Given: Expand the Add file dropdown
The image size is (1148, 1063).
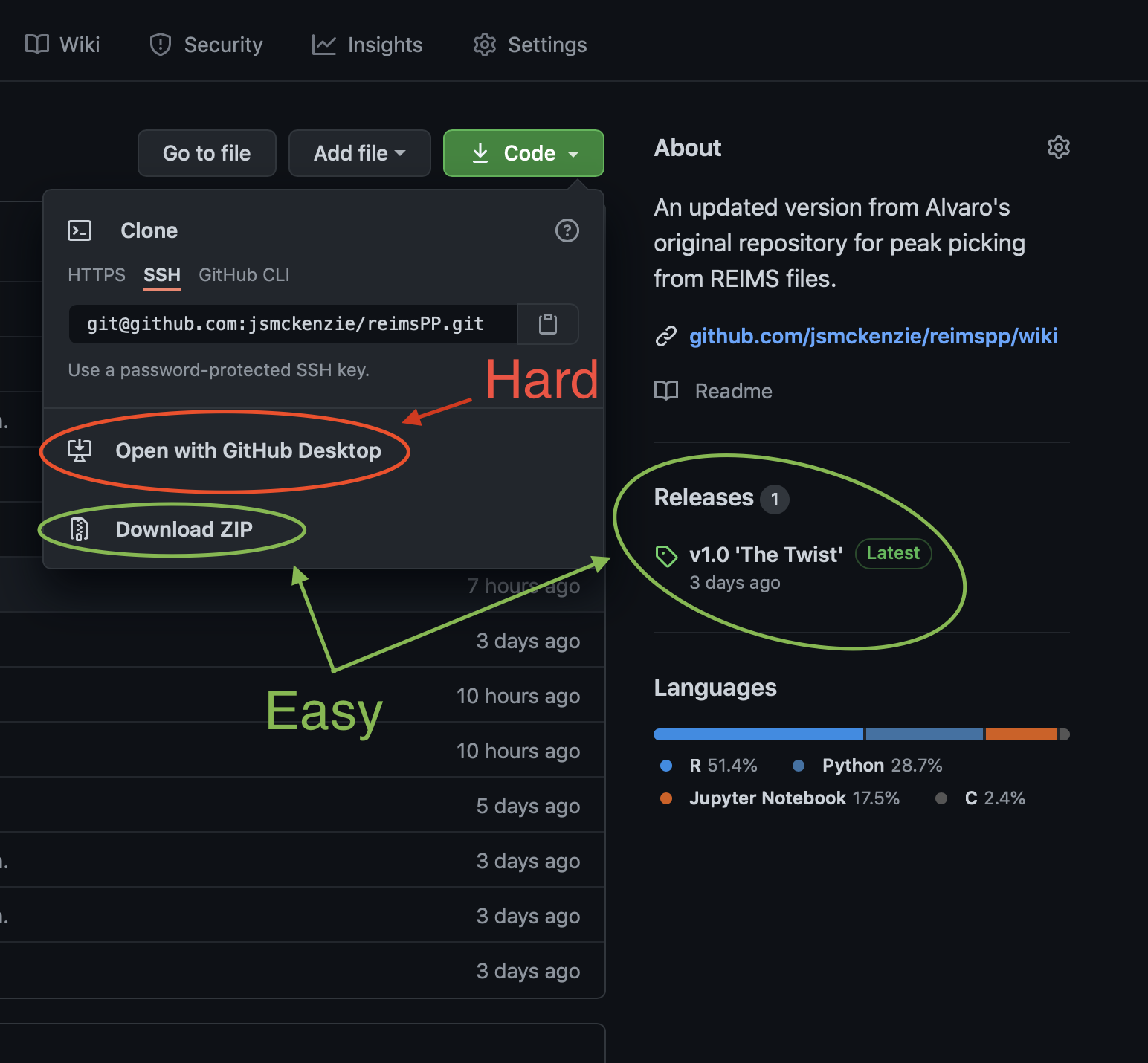Looking at the screenshot, I should [x=360, y=153].
